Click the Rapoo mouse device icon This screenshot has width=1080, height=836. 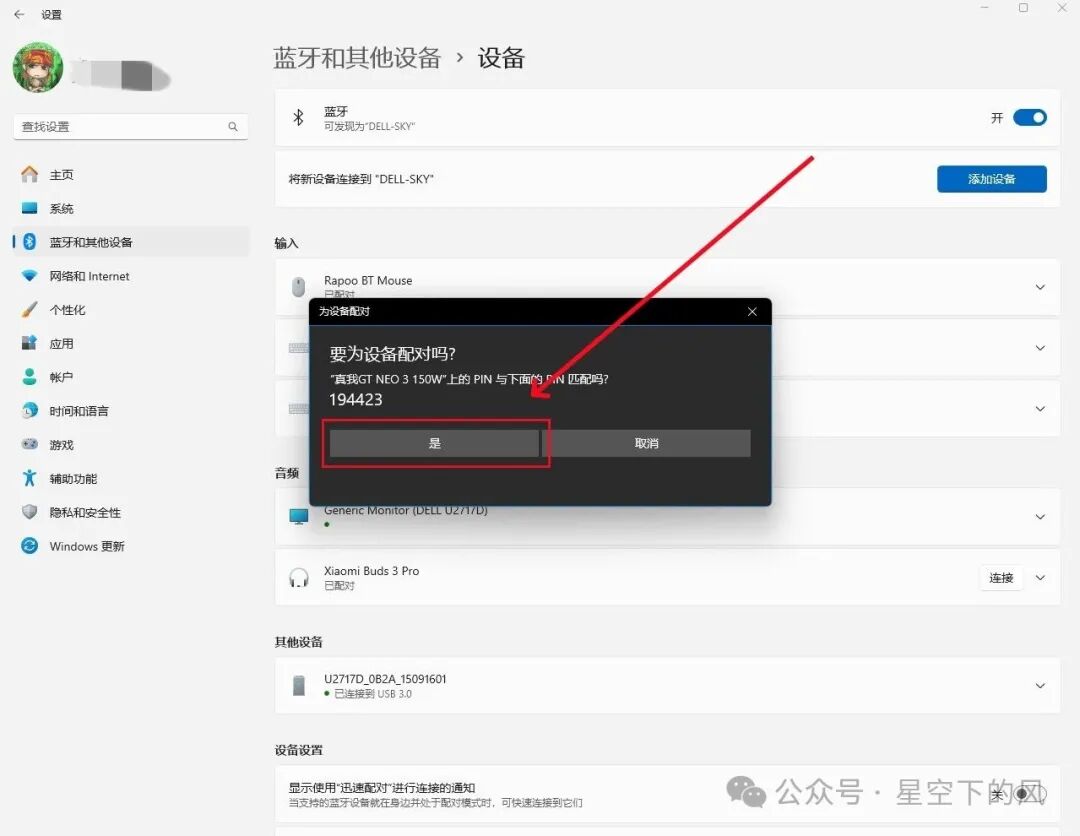pos(298,287)
